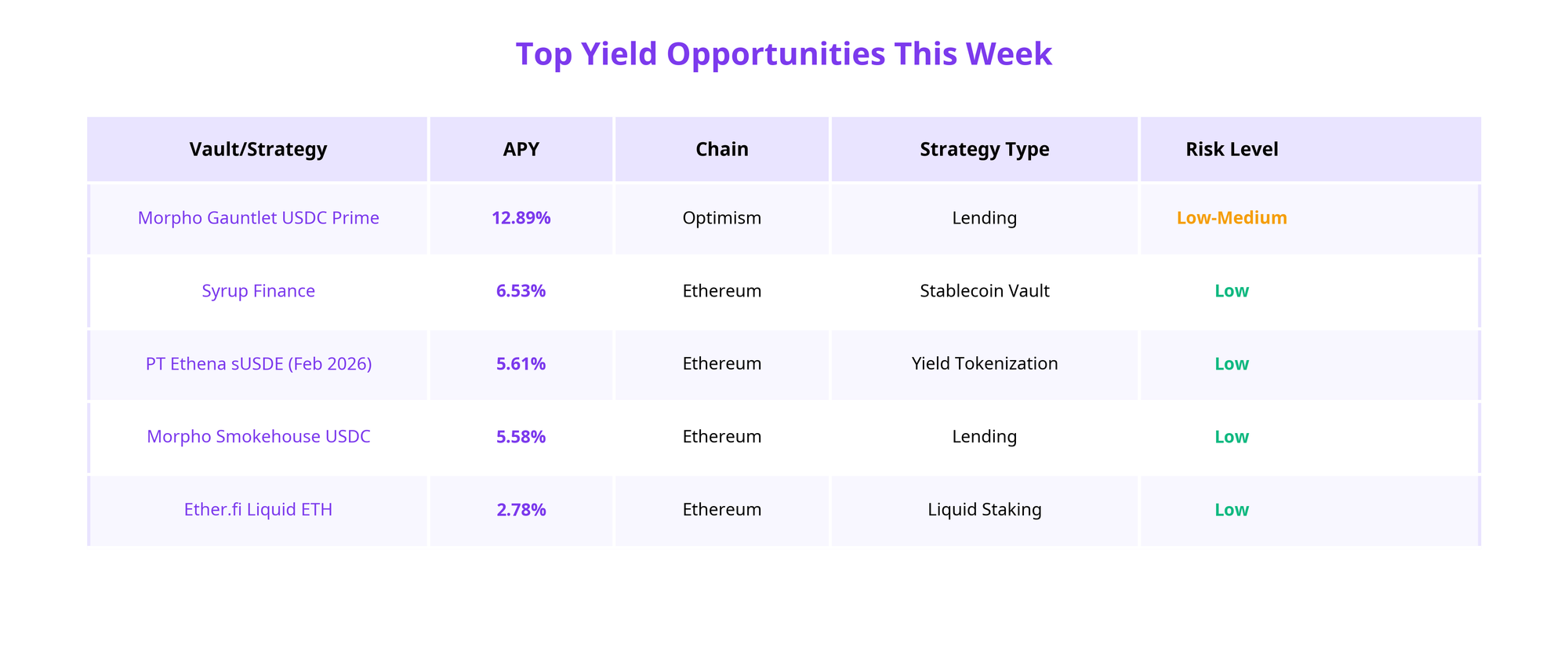Sort by the APY column header
Viewport: 1568px width, 666px height.
tap(521, 149)
